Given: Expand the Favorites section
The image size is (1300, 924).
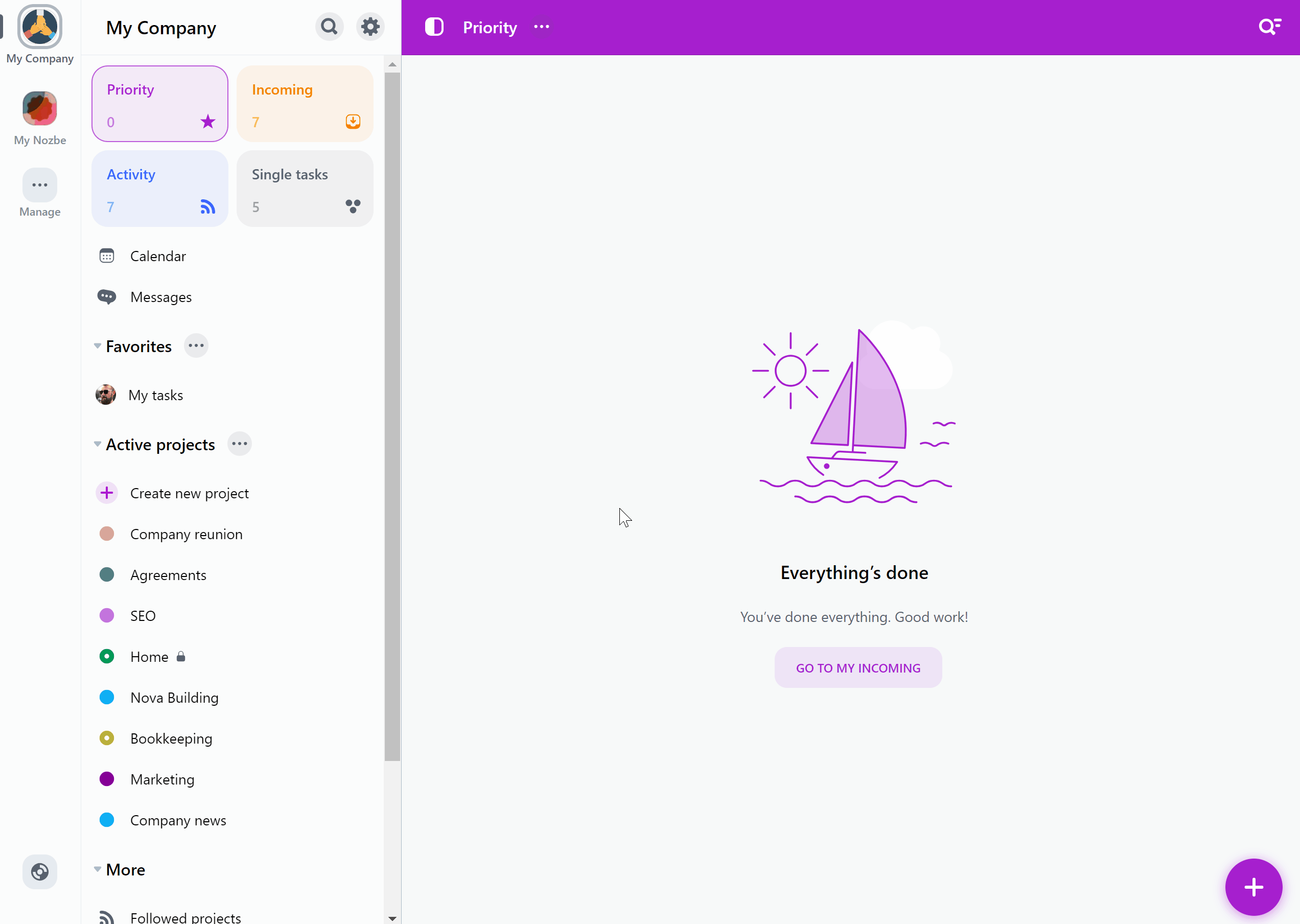Looking at the screenshot, I should point(96,346).
